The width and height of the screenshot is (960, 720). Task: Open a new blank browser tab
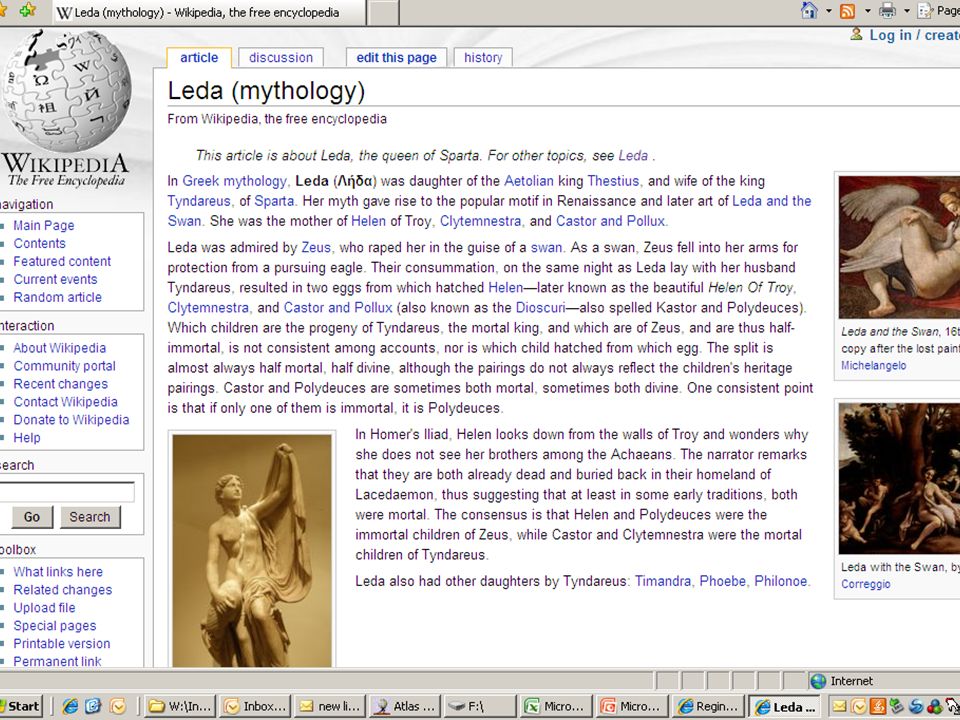383,12
